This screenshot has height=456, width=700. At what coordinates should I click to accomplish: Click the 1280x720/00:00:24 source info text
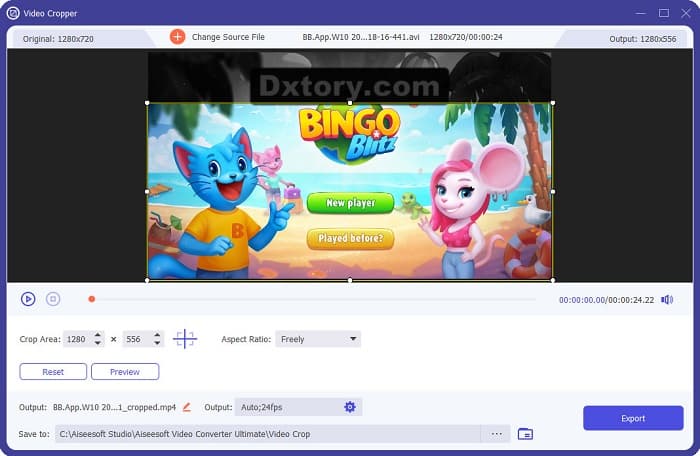(x=466, y=37)
